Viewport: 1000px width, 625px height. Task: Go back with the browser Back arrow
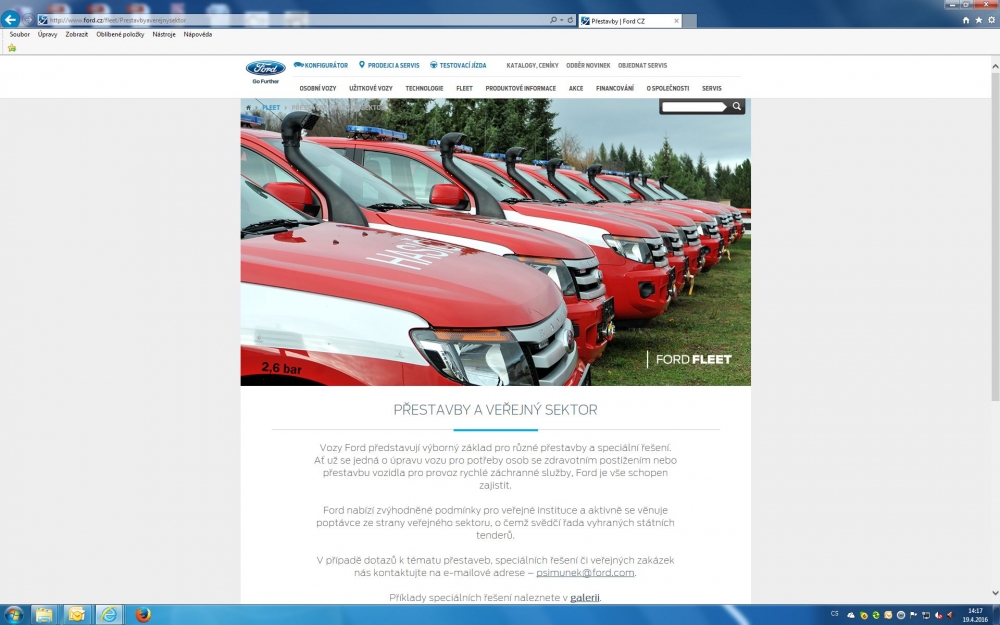click(x=10, y=19)
